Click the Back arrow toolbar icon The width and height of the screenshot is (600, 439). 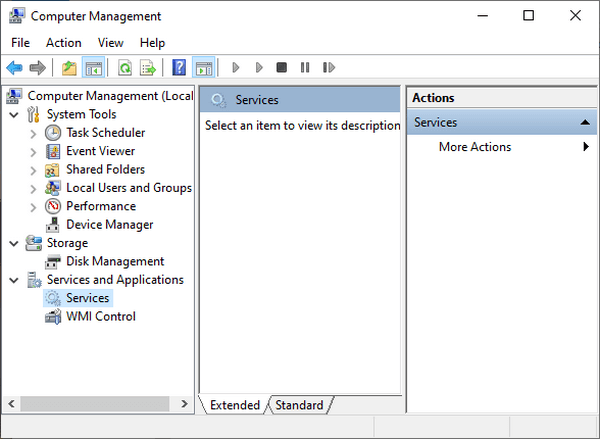(15, 68)
